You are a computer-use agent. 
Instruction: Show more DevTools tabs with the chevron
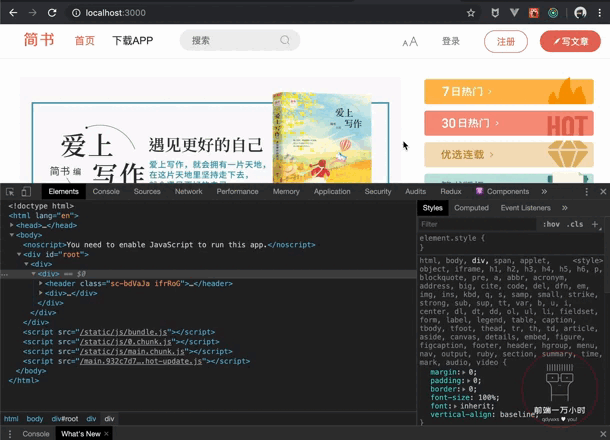point(544,191)
